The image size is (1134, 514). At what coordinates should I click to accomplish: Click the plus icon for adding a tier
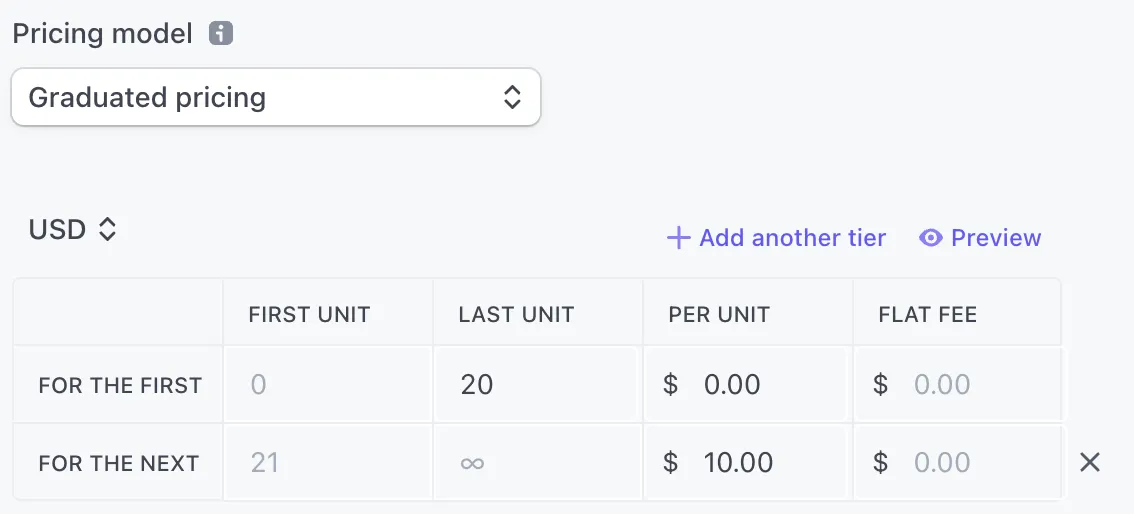(678, 238)
